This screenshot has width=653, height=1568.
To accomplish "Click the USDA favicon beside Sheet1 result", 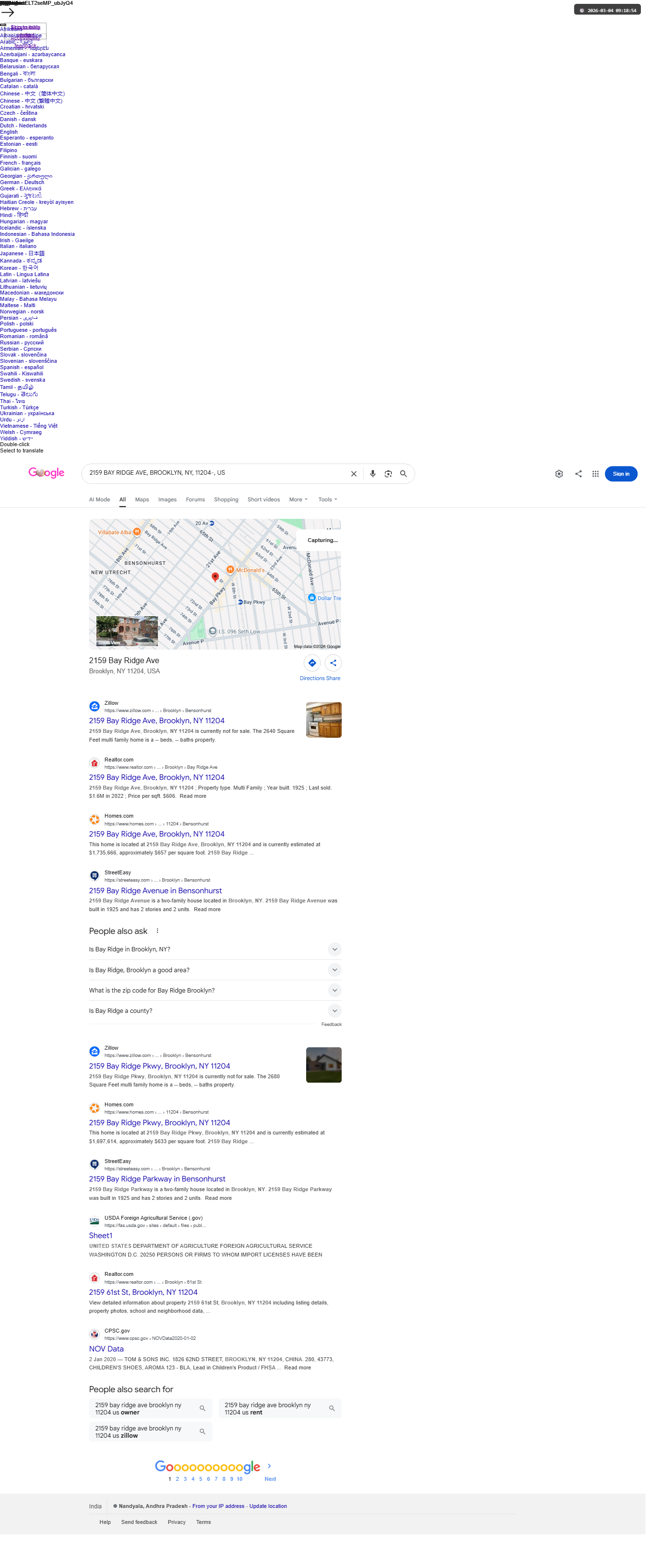I will [94, 1221].
